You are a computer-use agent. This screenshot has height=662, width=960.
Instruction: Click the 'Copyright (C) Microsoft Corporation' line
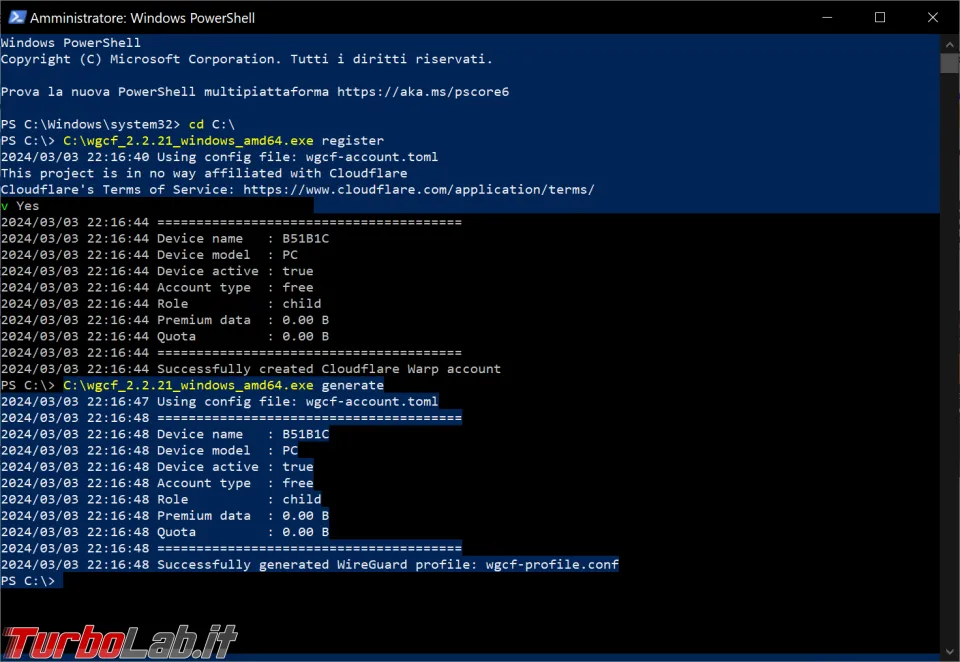pos(247,59)
